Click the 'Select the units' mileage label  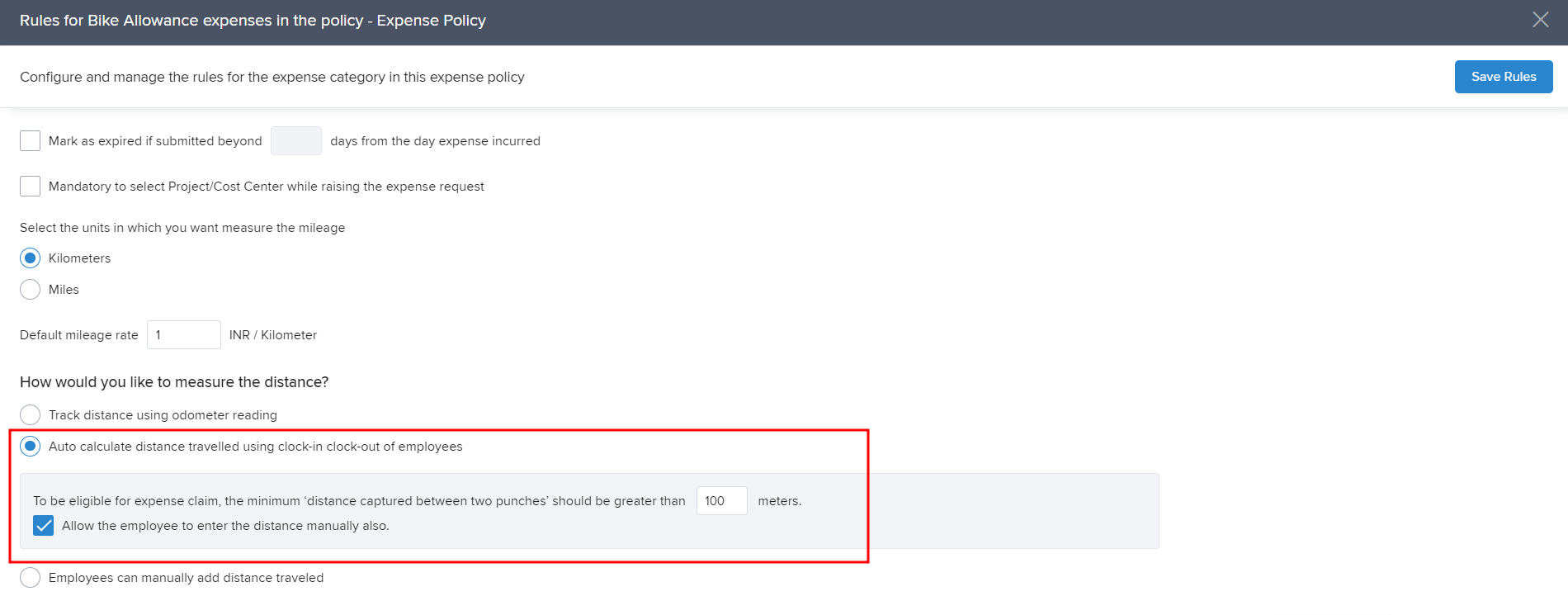click(x=182, y=228)
